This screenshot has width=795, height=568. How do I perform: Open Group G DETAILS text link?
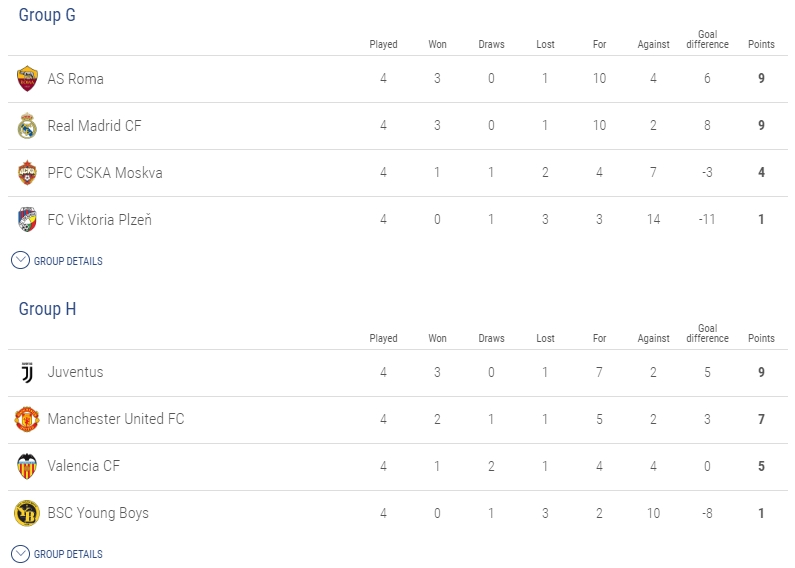pos(68,261)
